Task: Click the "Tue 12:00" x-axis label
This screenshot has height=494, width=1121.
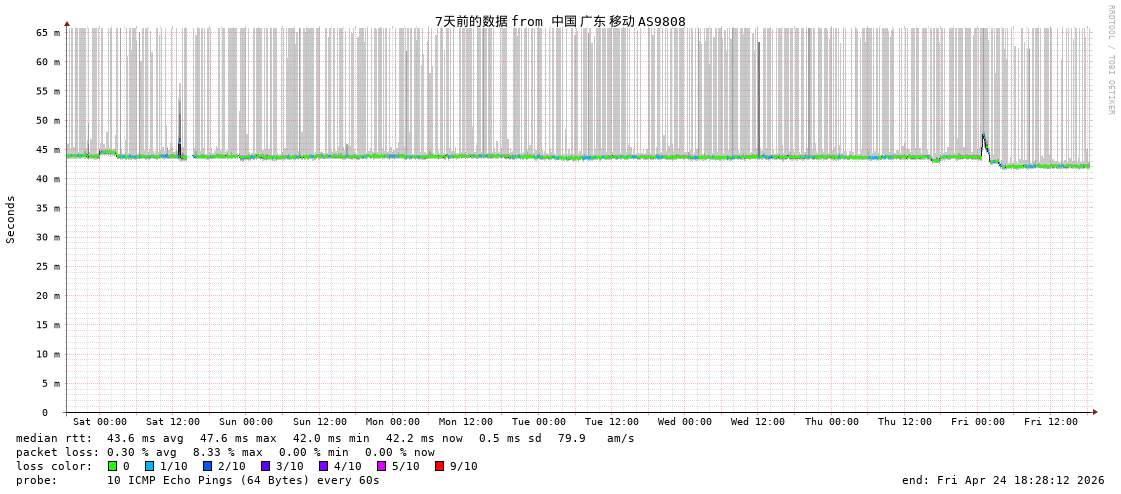Action: 612,422
